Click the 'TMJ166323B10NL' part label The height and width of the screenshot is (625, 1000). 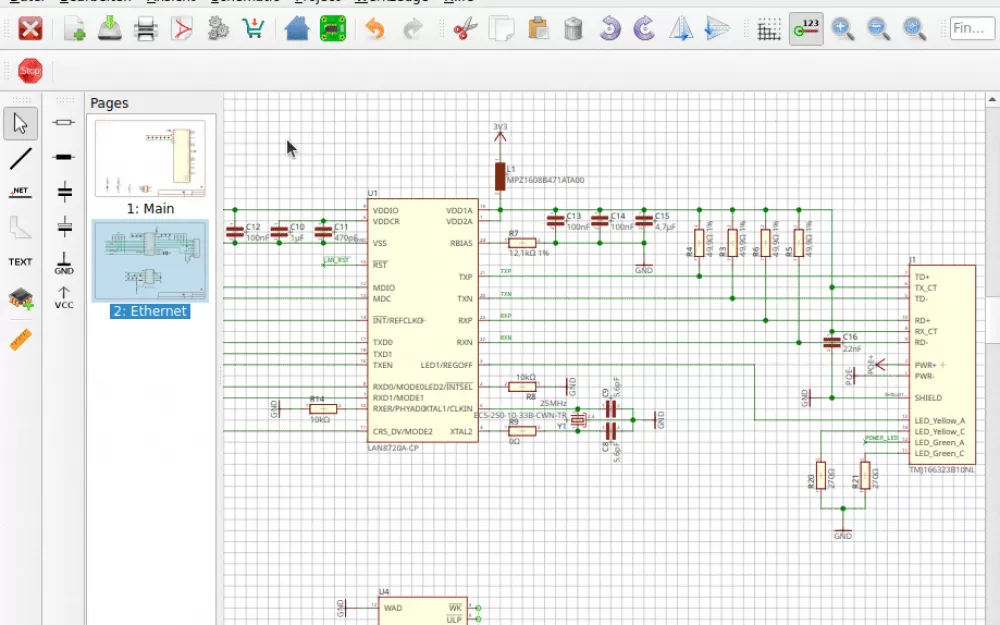[x=941, y=470]
